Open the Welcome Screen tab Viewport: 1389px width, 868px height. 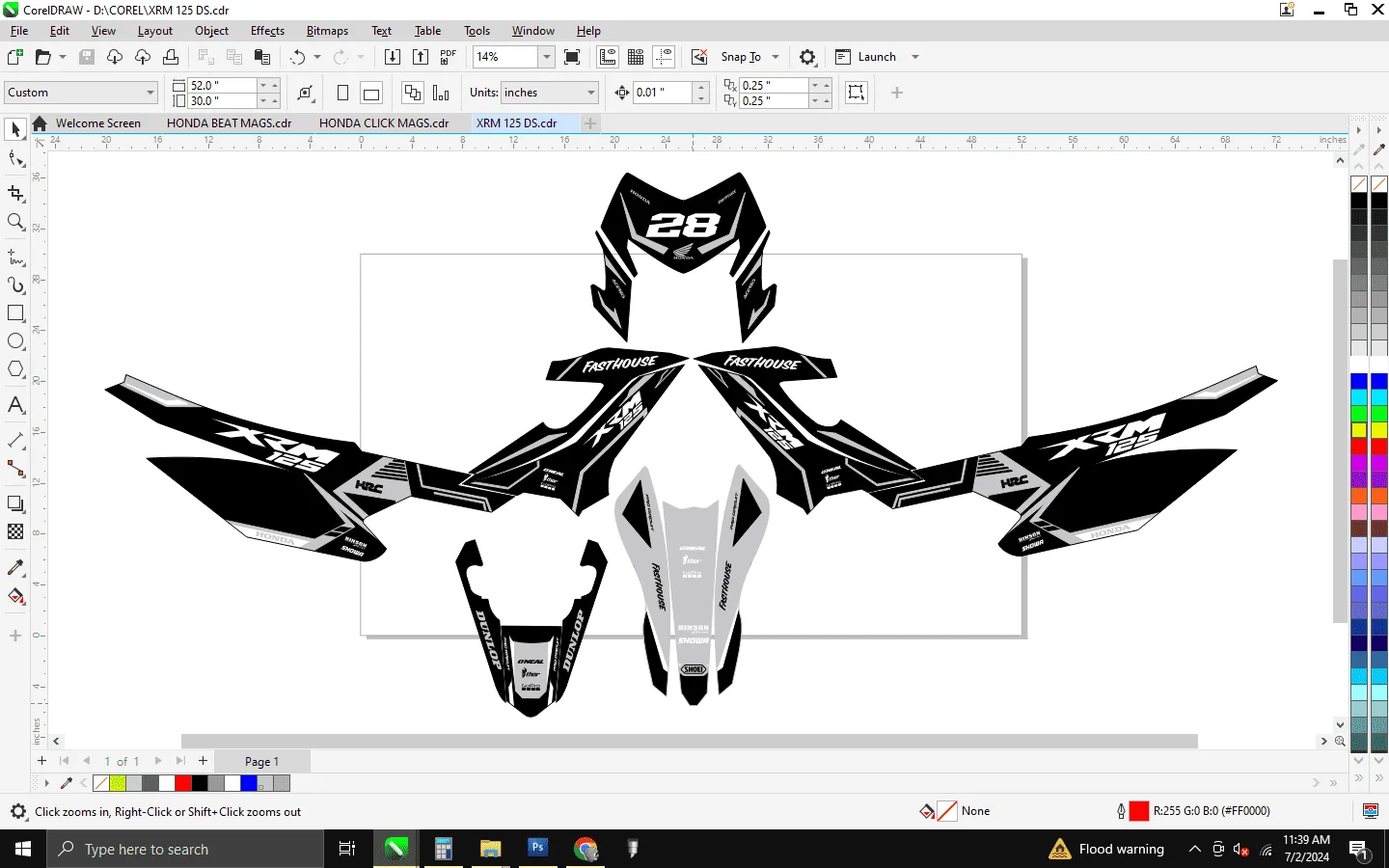coord(98,123)
